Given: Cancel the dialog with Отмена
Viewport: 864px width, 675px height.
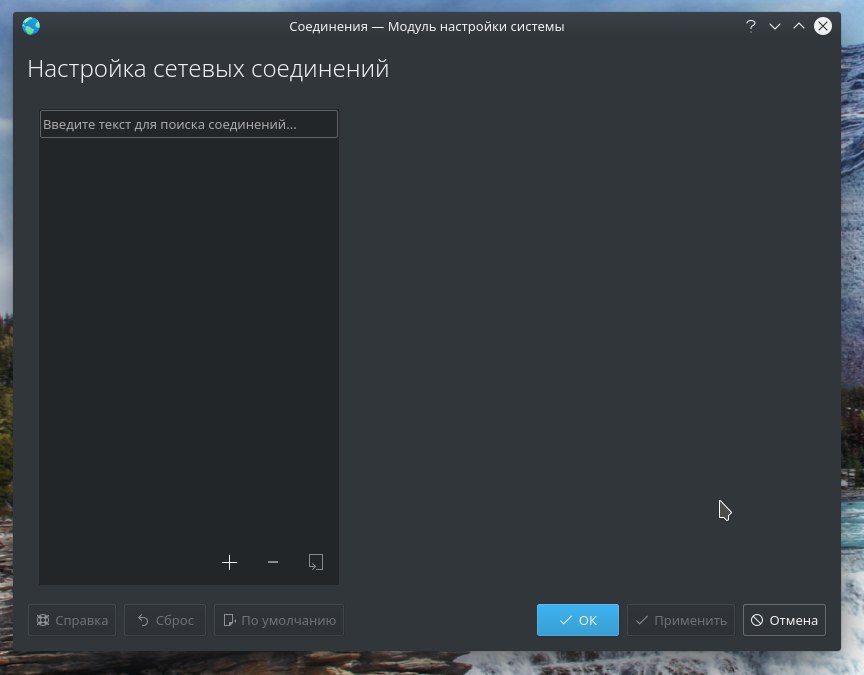Looking at the screenshot, I should pos(784,620).
